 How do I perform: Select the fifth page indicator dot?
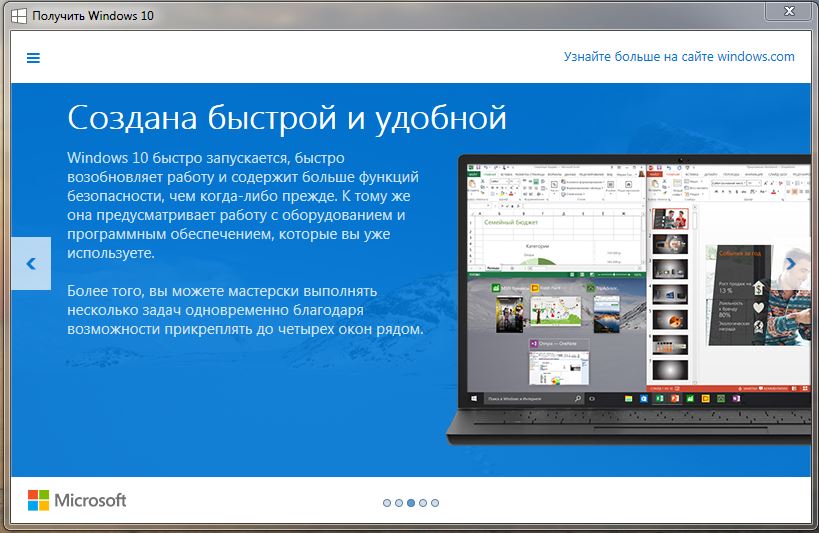[435, 503]
